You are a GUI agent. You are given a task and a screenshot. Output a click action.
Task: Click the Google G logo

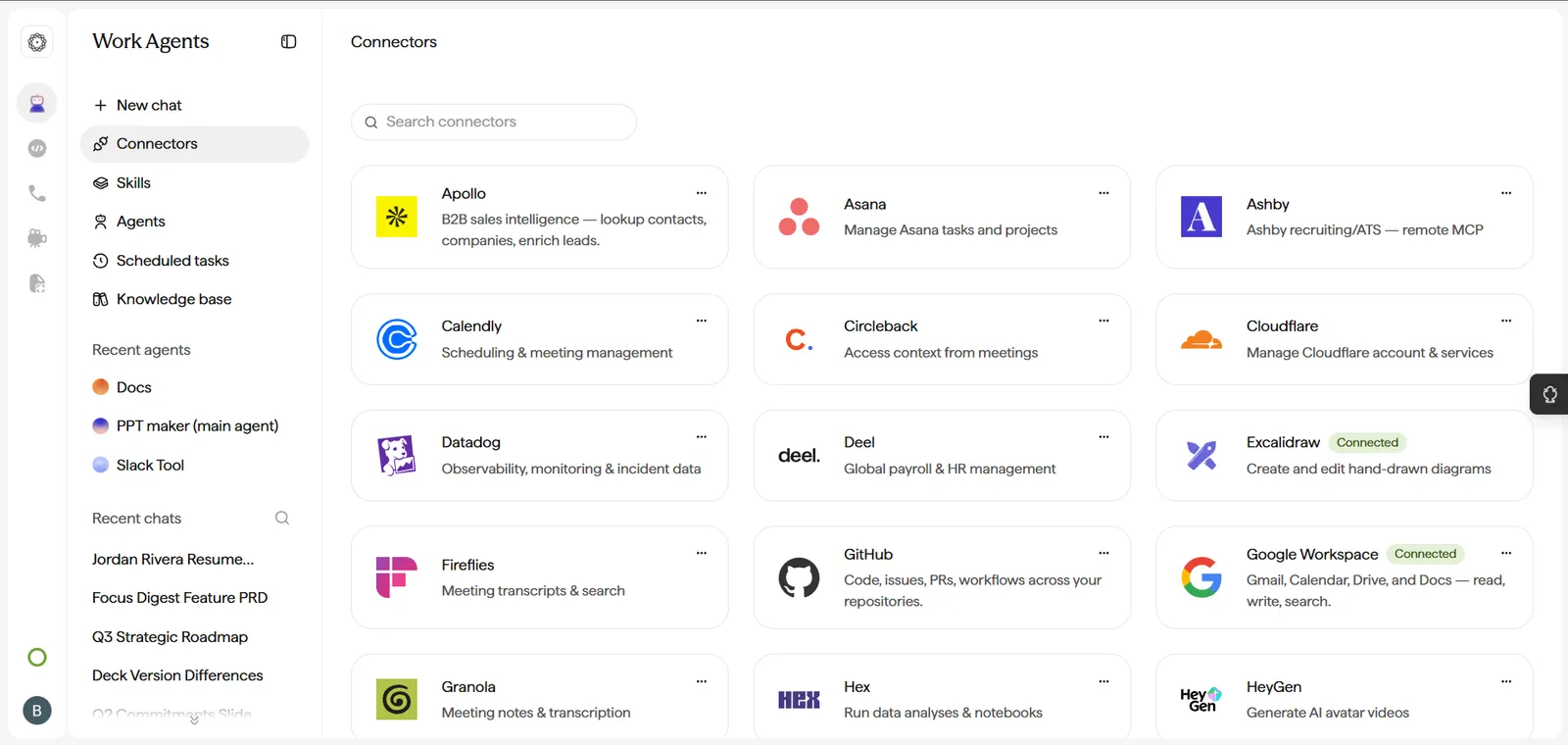pos(1201,577)
